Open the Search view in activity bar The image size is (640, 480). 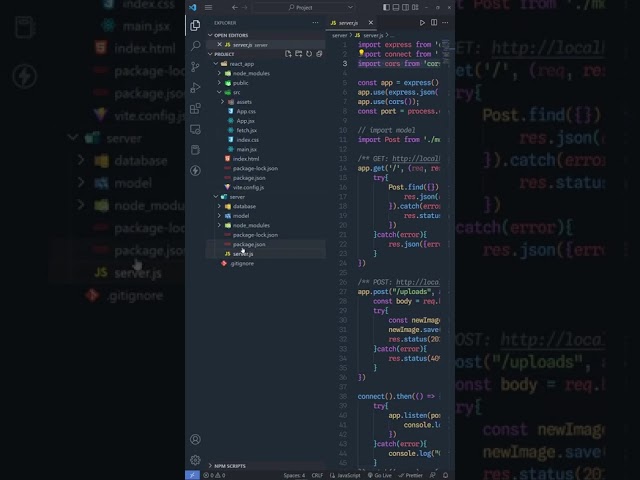click(x=195, y=45)
